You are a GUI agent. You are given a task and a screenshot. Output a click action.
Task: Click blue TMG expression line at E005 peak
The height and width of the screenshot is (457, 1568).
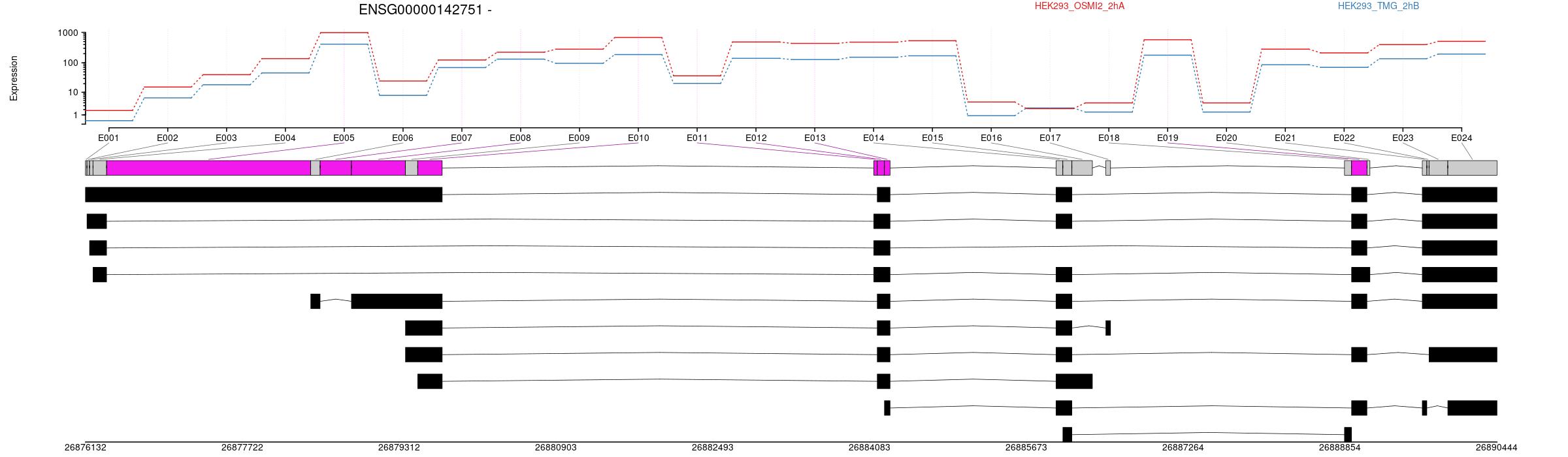(x=344, y=44)
